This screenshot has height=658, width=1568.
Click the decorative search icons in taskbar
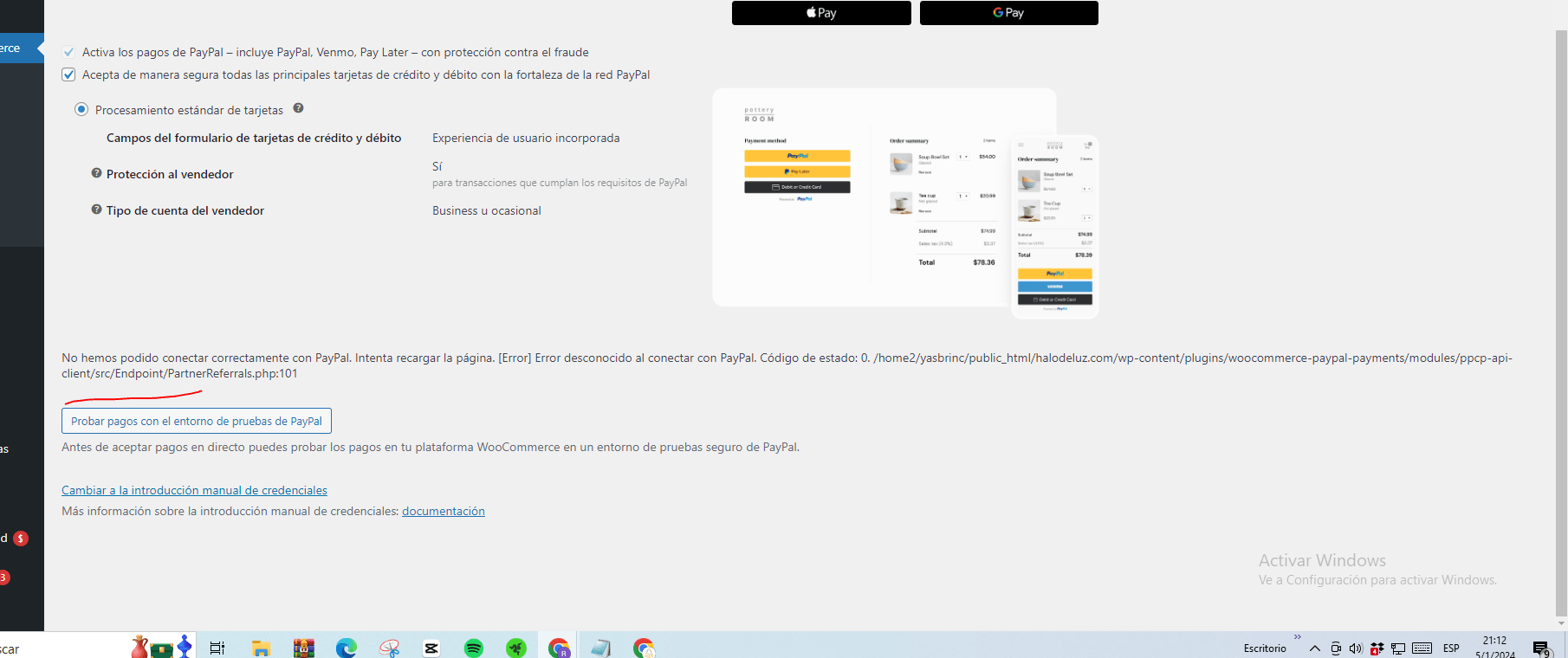coord(161,646)
